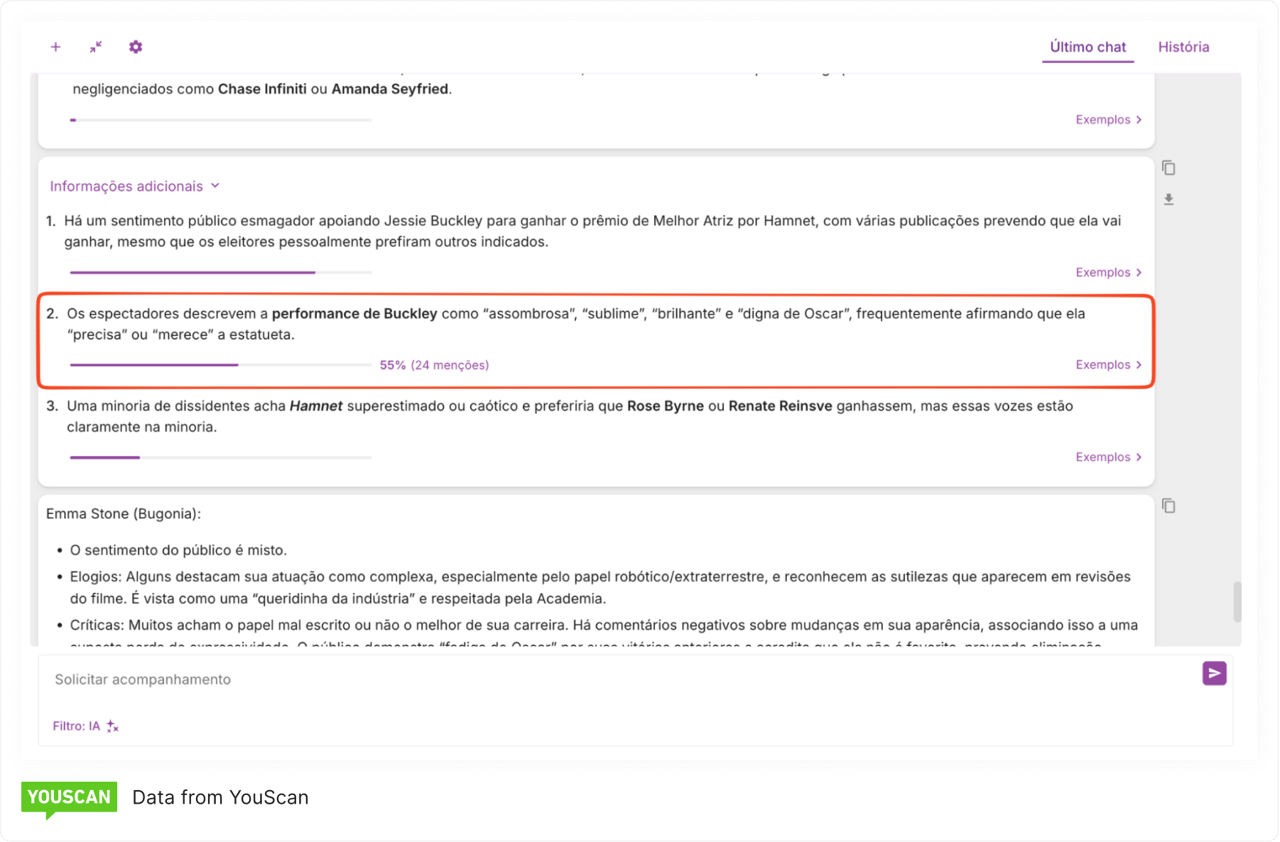Select the Último chat tab

pyautogui.click(x=1088, y=47)
